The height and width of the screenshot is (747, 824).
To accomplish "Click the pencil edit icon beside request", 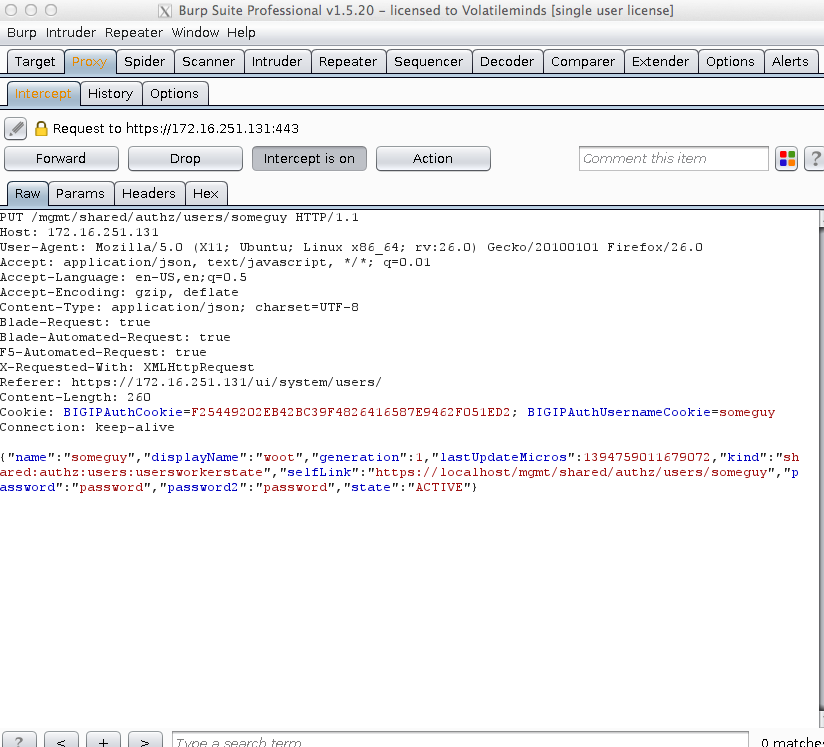I will [x=16, y=129].
